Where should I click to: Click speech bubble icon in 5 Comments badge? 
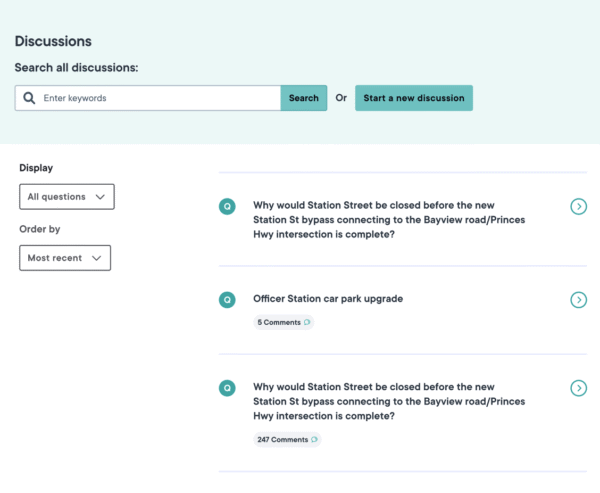point(307,322)
